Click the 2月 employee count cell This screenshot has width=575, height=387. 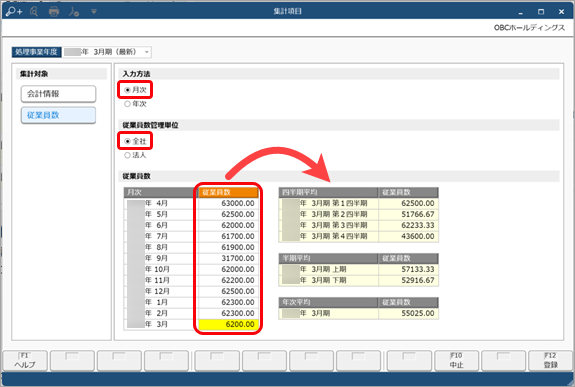[x=228, y=314]
